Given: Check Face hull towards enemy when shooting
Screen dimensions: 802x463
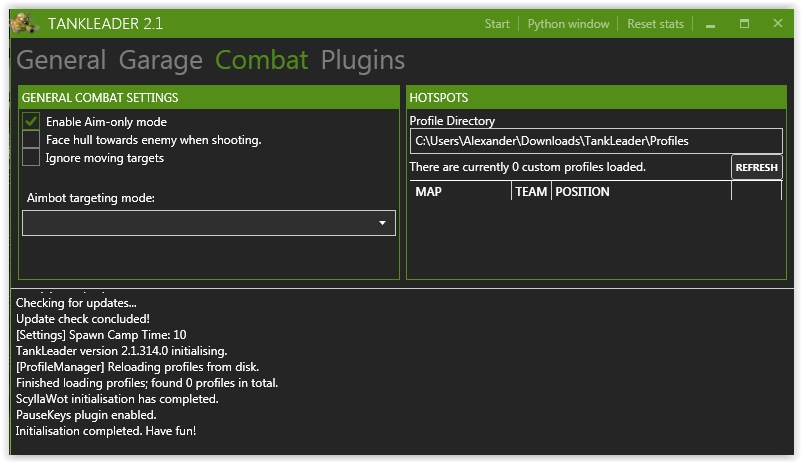Looking at the screenshot, I should pos(31,139).
